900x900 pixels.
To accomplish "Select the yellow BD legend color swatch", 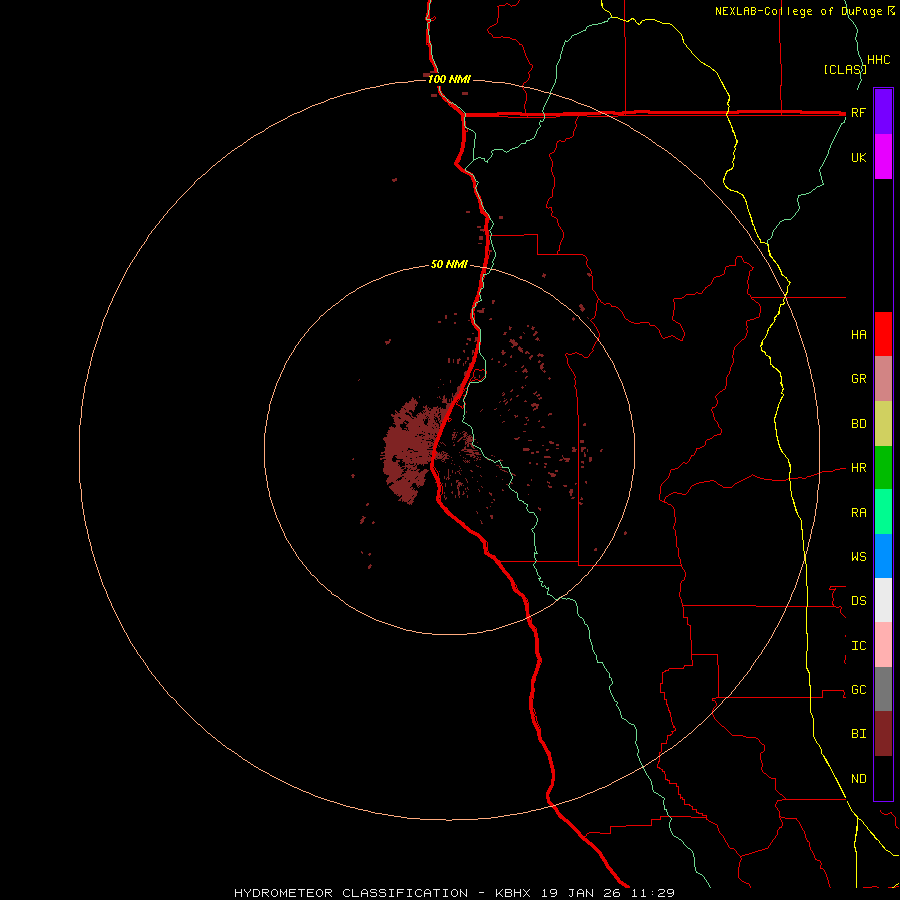I will pyautogui.click(x=883, y=423).
